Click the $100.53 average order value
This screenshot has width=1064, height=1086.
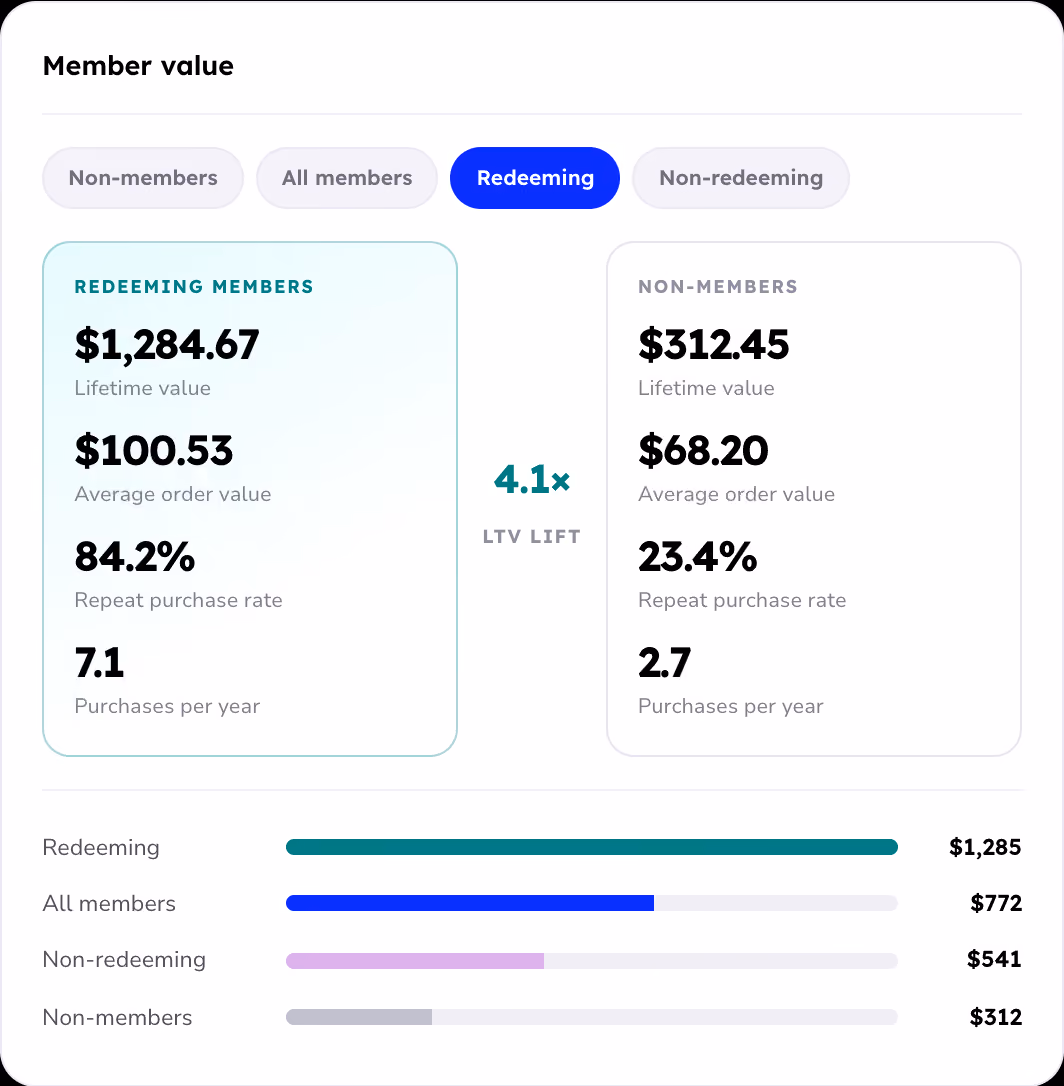point(154,450)
